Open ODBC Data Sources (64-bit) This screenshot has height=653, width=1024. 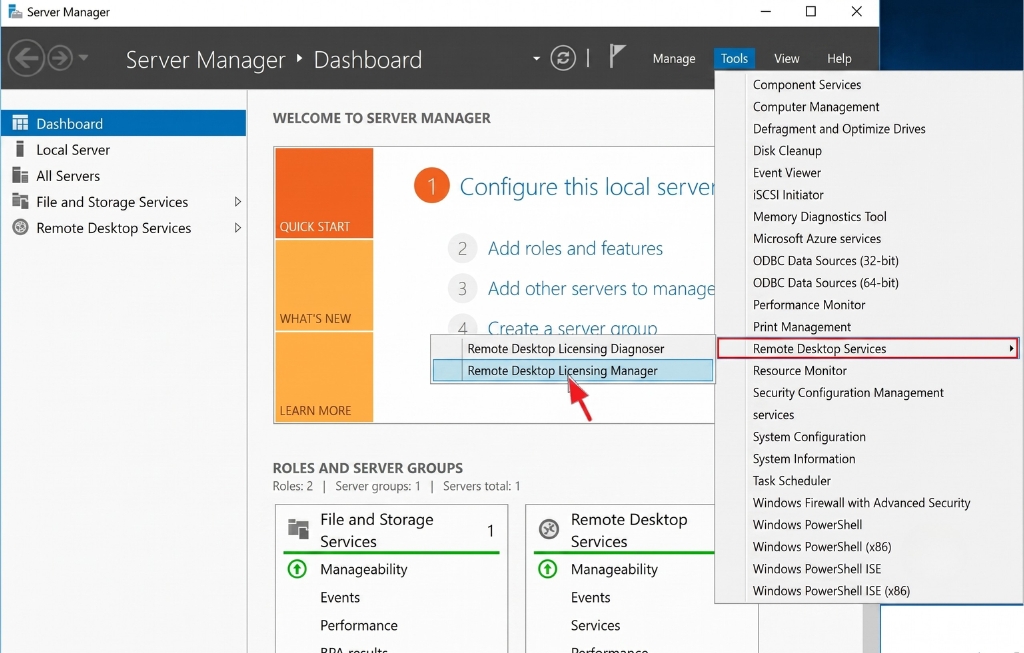[x=825, y=283]
